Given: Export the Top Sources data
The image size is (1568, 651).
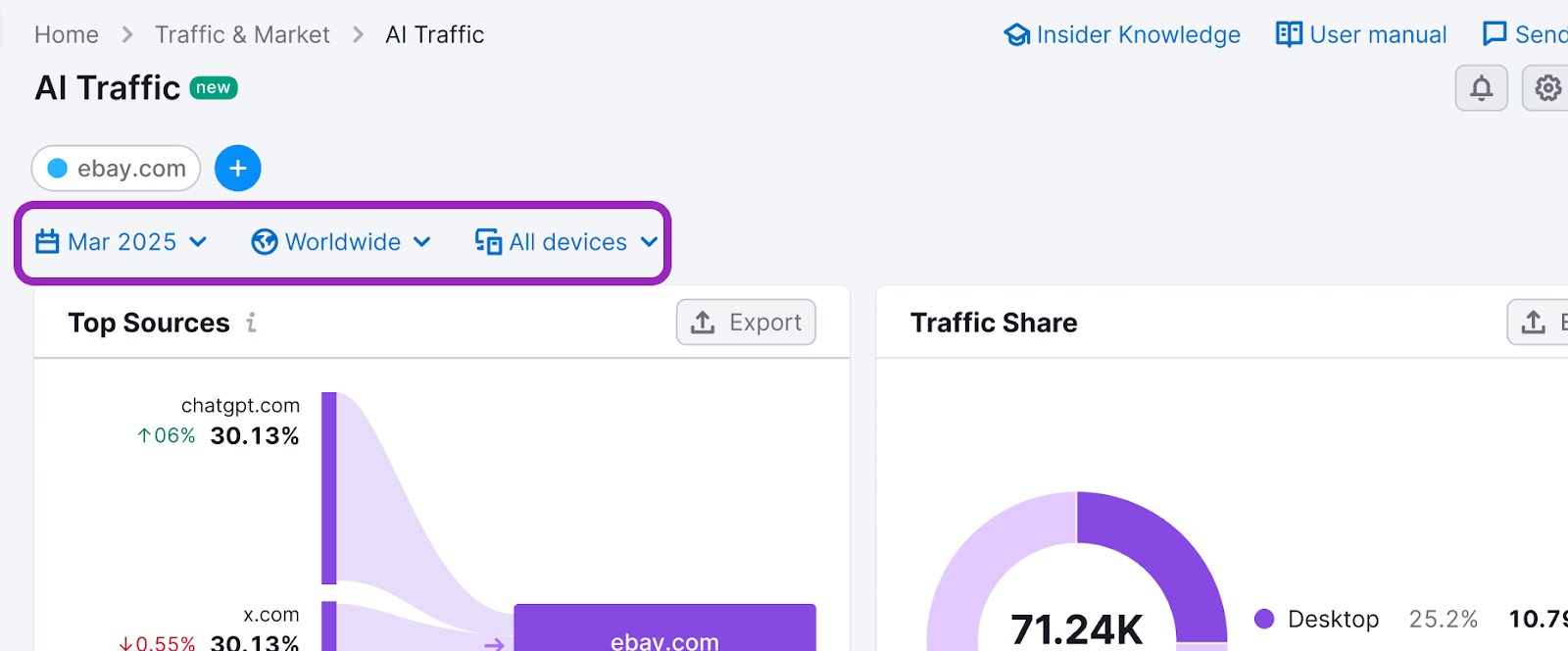Looking at the screenshot, I should [746, 323].
